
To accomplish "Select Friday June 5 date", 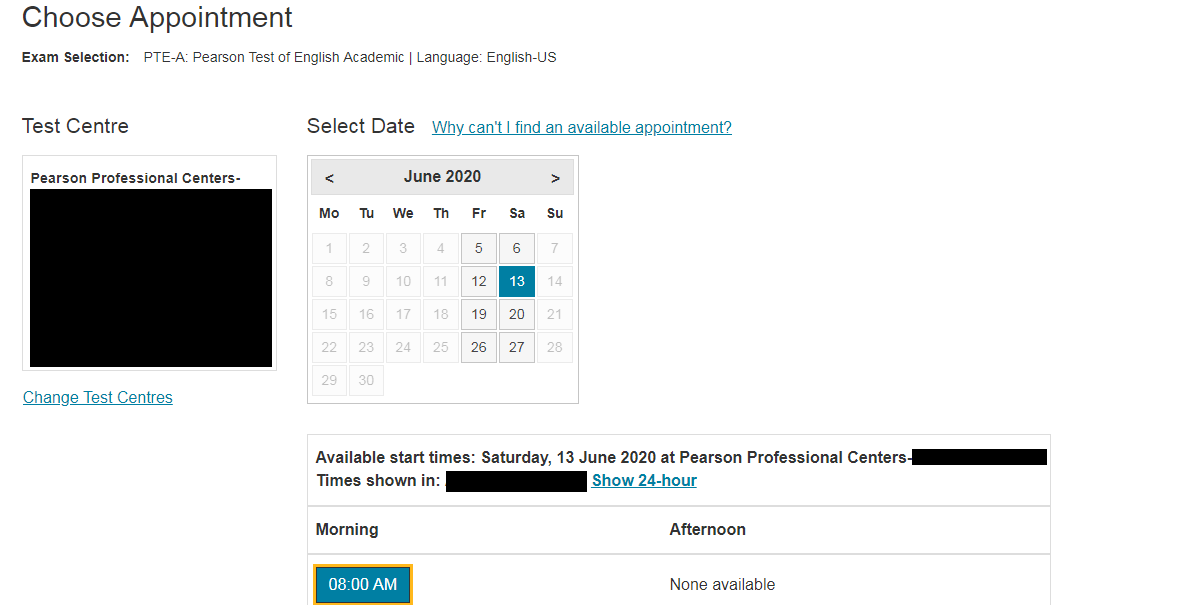I will point(479,248).
